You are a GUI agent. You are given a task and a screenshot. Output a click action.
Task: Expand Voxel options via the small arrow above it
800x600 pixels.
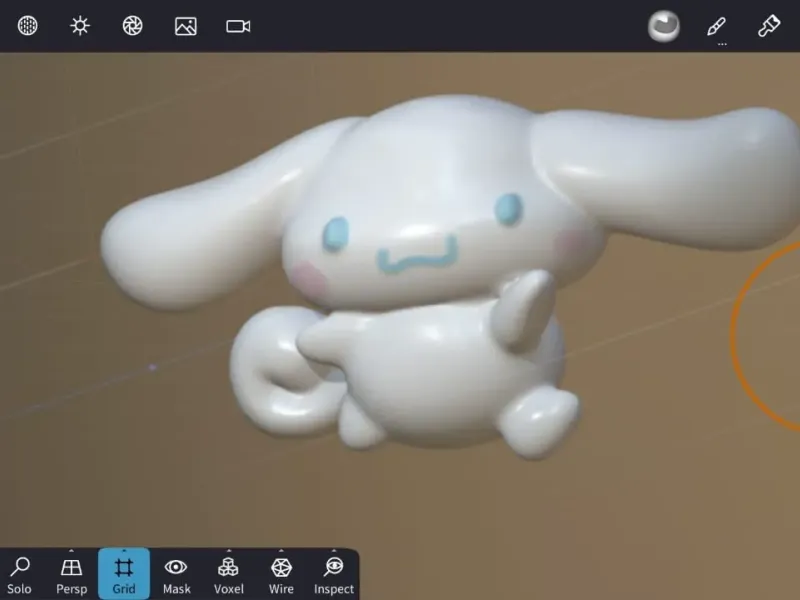point(229,551)
